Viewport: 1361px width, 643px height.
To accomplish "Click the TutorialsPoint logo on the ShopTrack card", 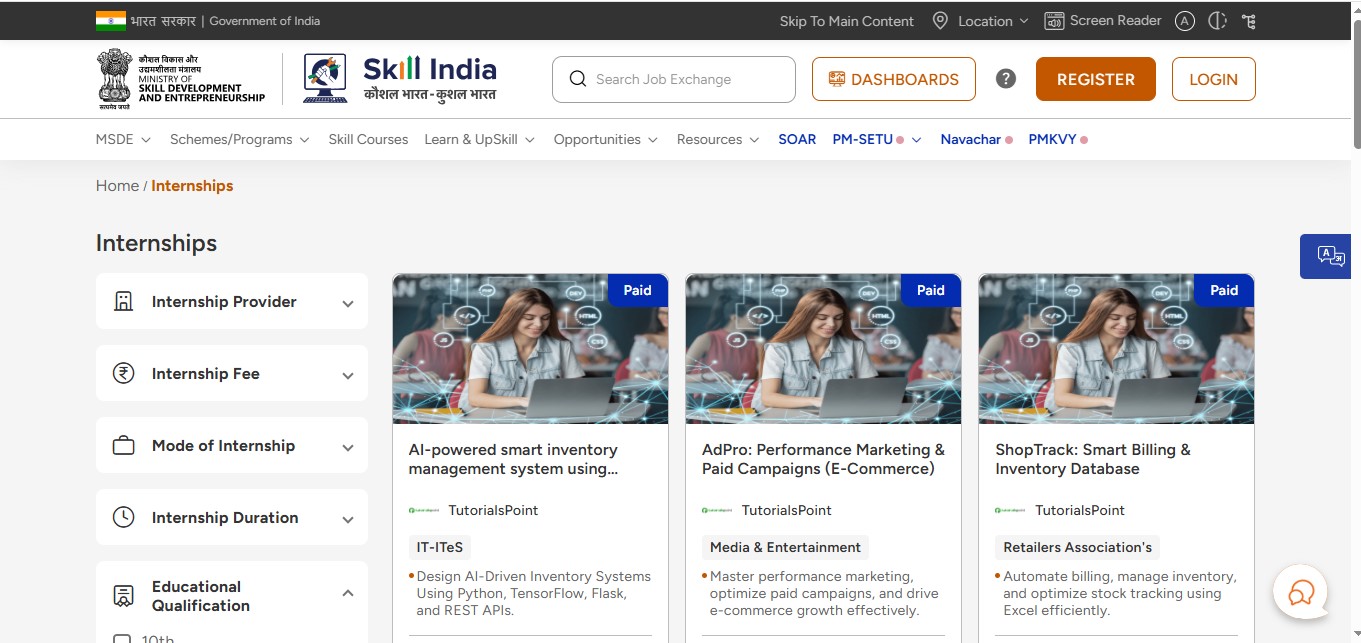I will 1010,510.
